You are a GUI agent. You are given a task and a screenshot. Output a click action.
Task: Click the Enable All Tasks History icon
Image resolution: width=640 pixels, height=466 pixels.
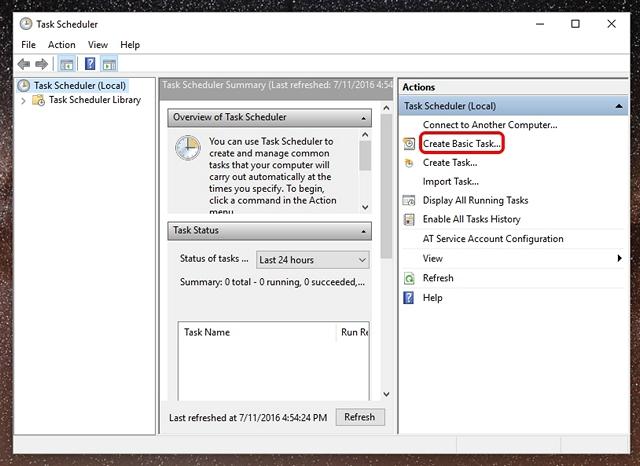(x=409, y=220)
